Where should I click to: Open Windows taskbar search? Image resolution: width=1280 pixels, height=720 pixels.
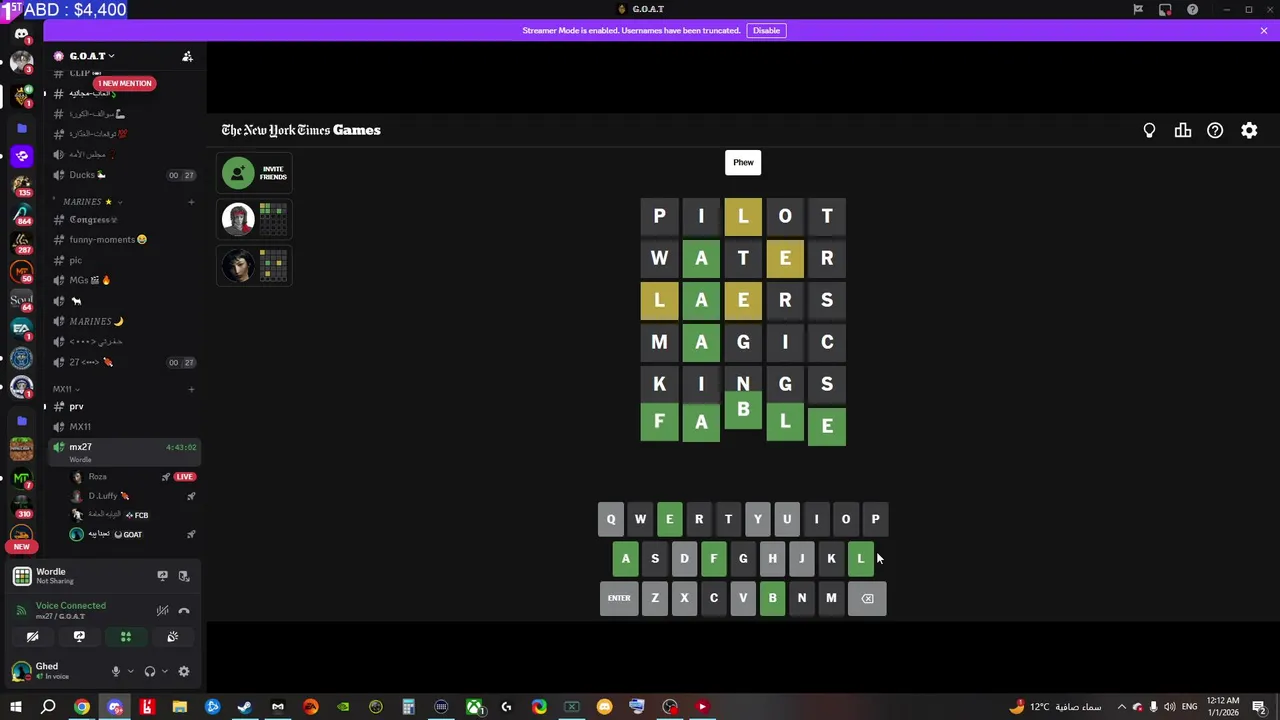point(48,707)
